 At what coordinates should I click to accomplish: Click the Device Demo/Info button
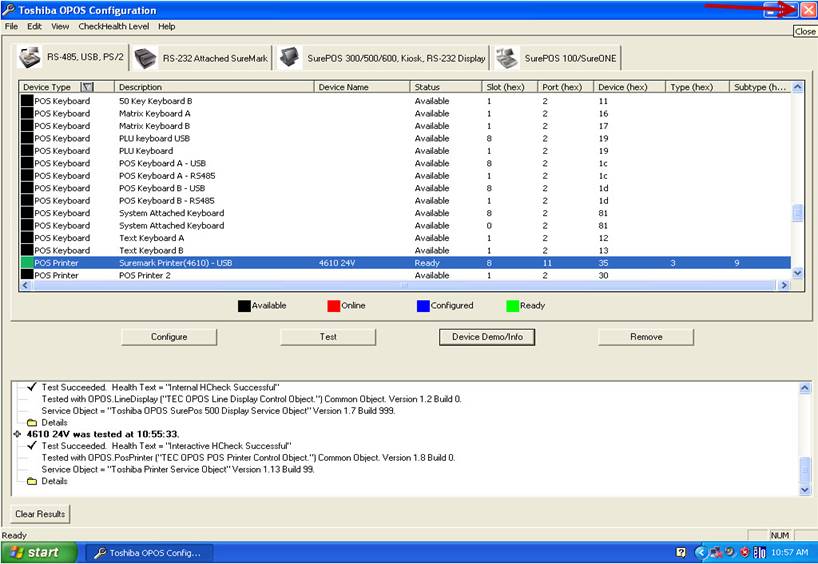click(487, 337)
